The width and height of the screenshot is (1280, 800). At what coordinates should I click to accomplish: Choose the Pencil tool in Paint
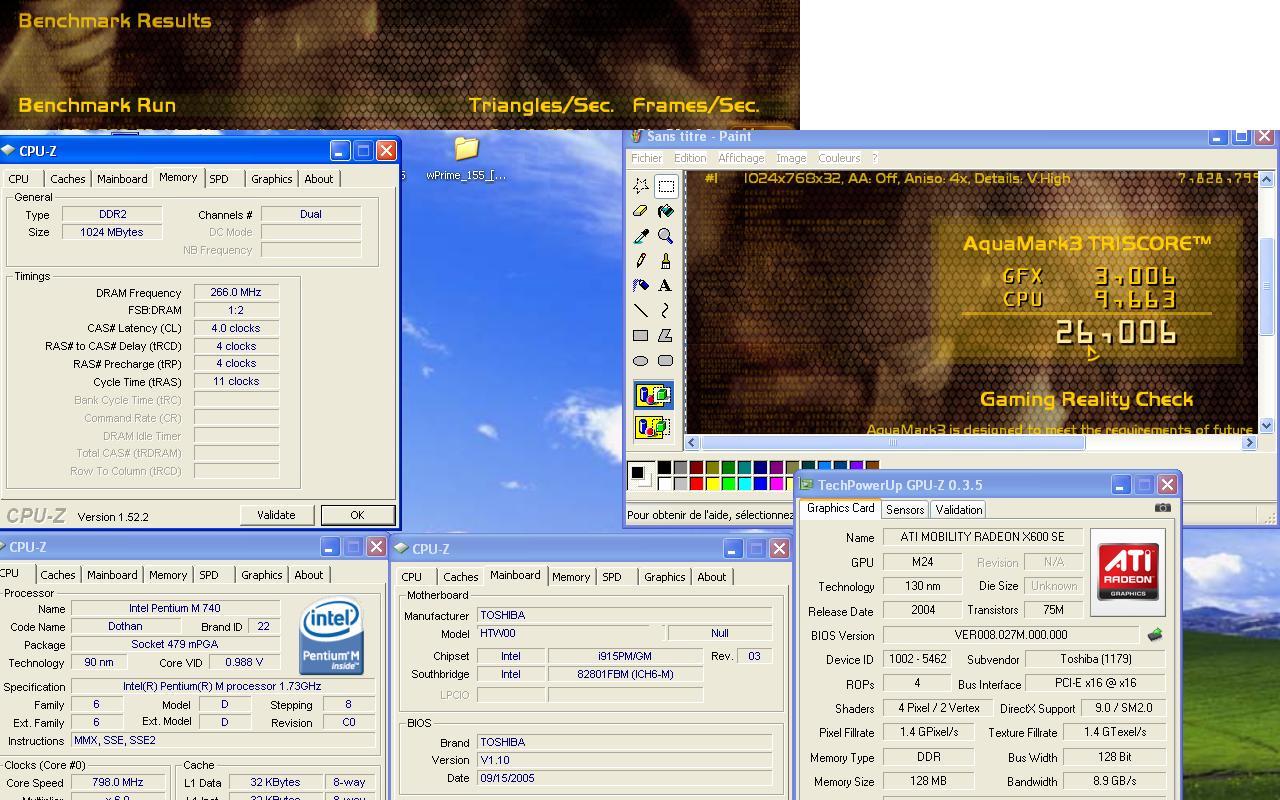tap(641, 261)
